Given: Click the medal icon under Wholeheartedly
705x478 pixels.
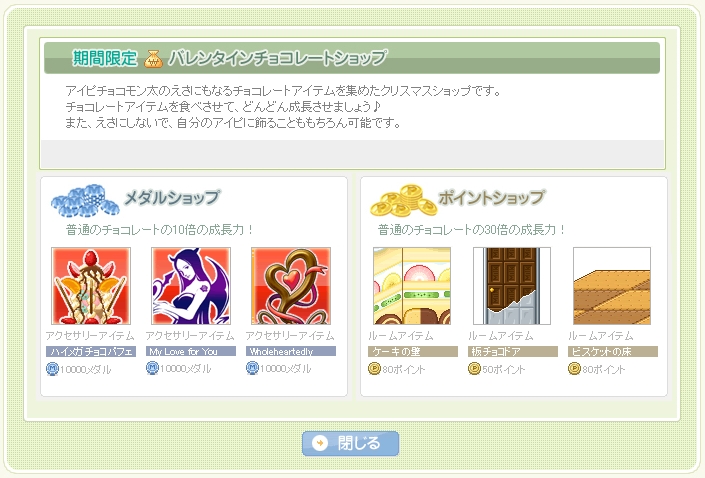Looking at the screenshot, I should [x=252, y=368].
